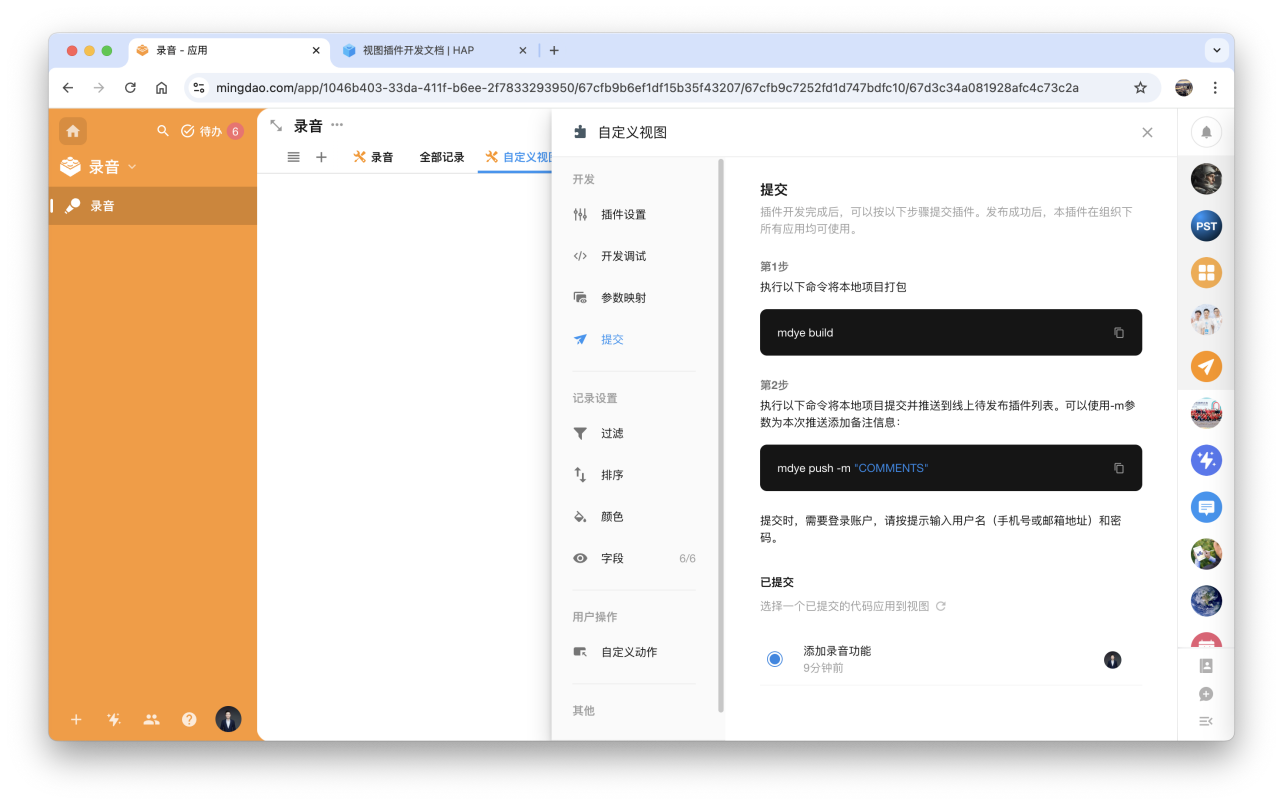
Task: Click the browser address bar URL
Action: coord(646,88)
